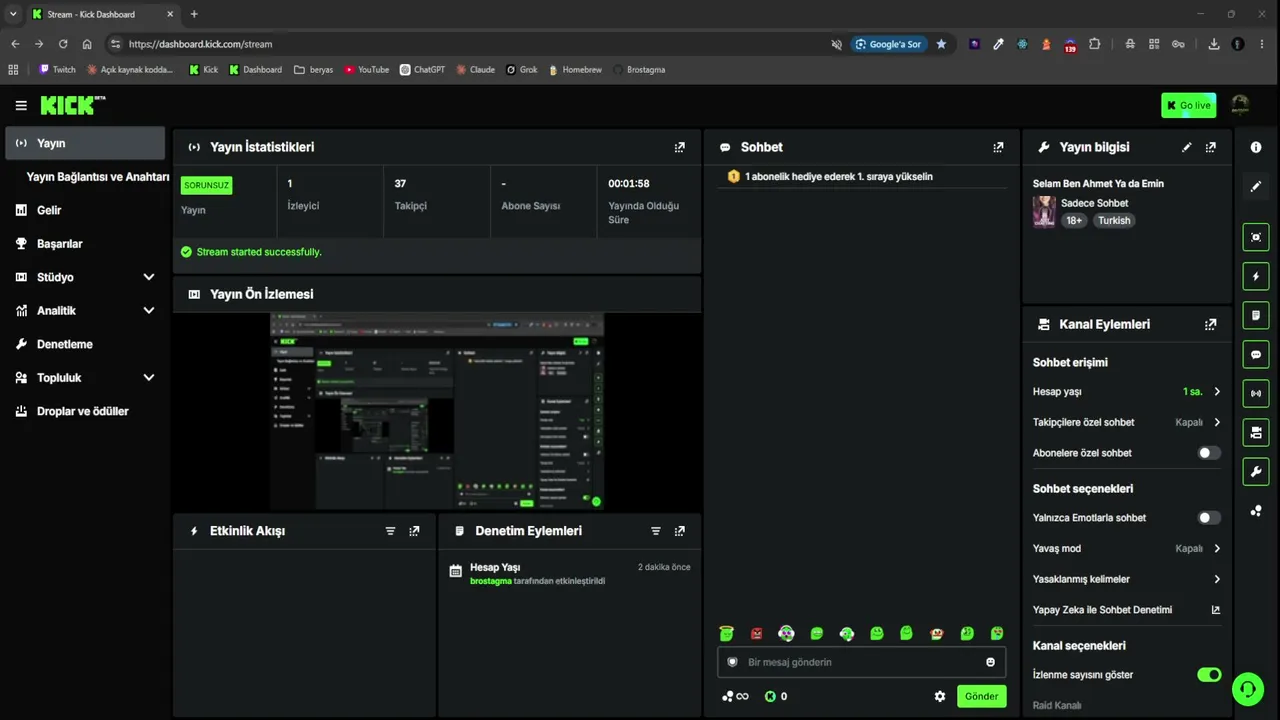1280x720 pixels.
Task: Open the Twitch bookmark
Action: pos(57,70)
